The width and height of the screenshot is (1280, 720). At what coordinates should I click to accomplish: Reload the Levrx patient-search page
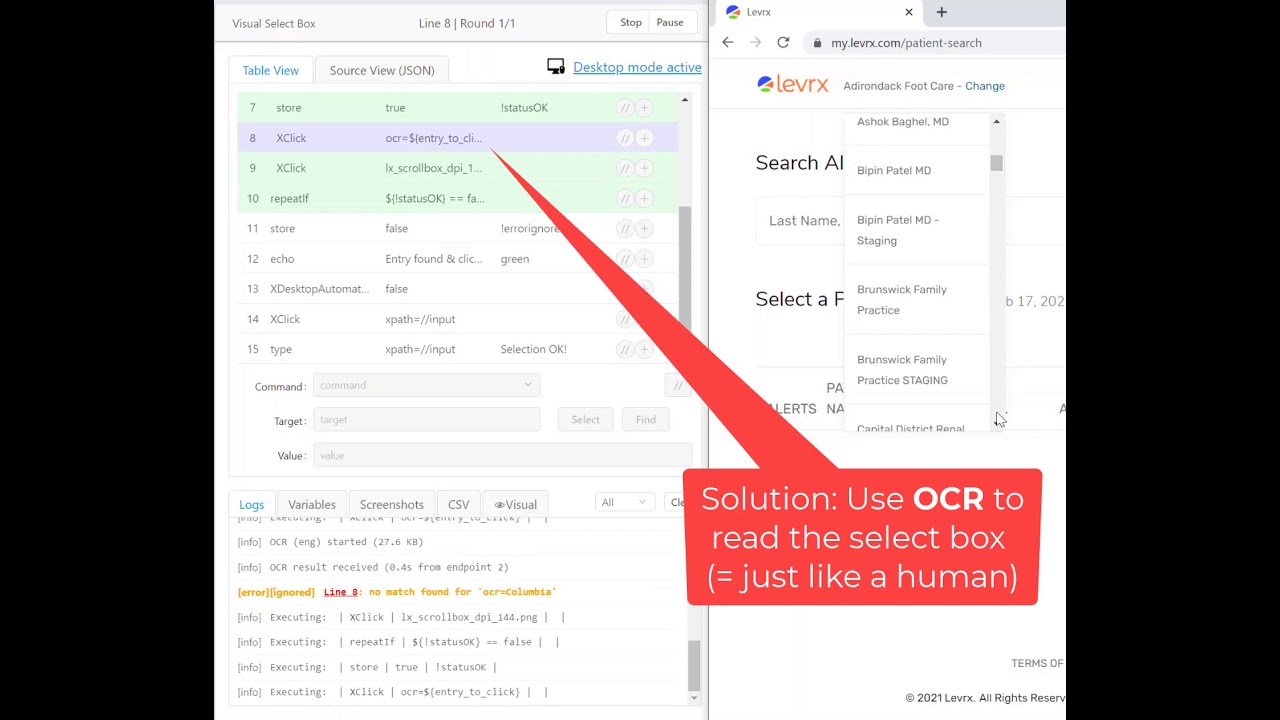click(783, 42)
